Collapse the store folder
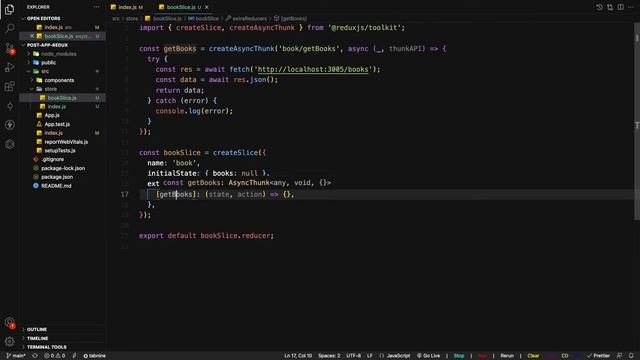The image size is (640, 360). coord(50,89)
